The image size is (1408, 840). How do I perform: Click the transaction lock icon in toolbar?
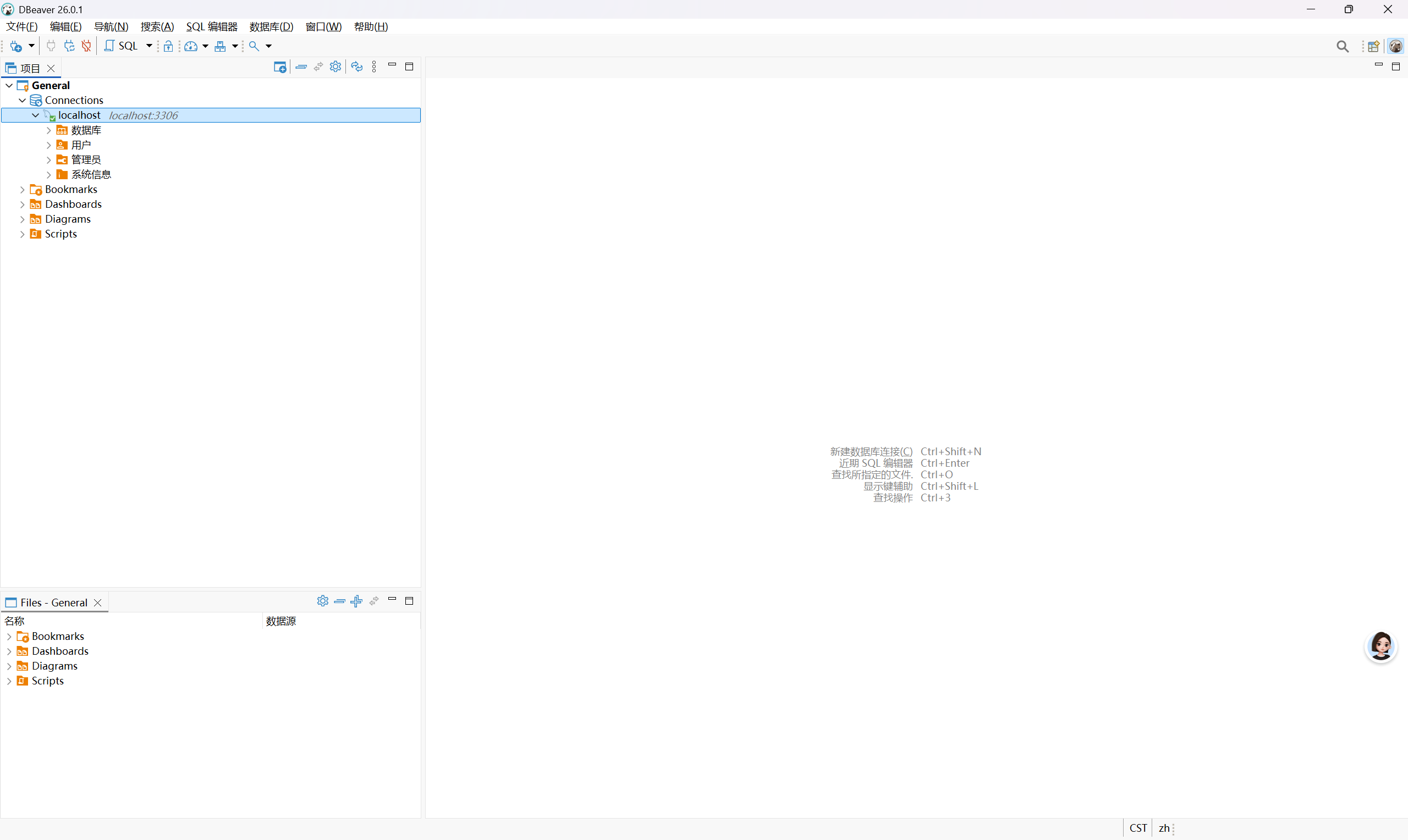coord(168,46)
